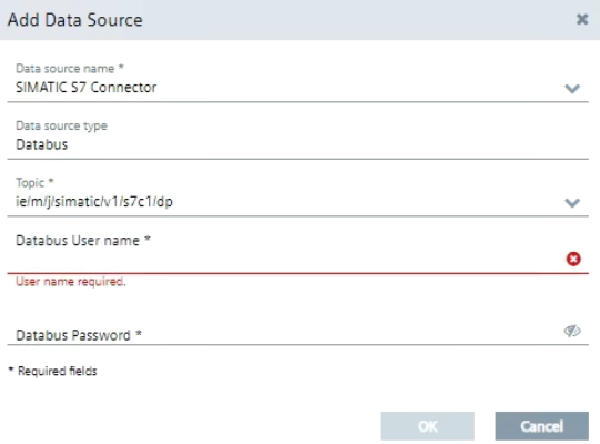
Task: Close the Add Data Source dialog
Action: coord(582,19)
